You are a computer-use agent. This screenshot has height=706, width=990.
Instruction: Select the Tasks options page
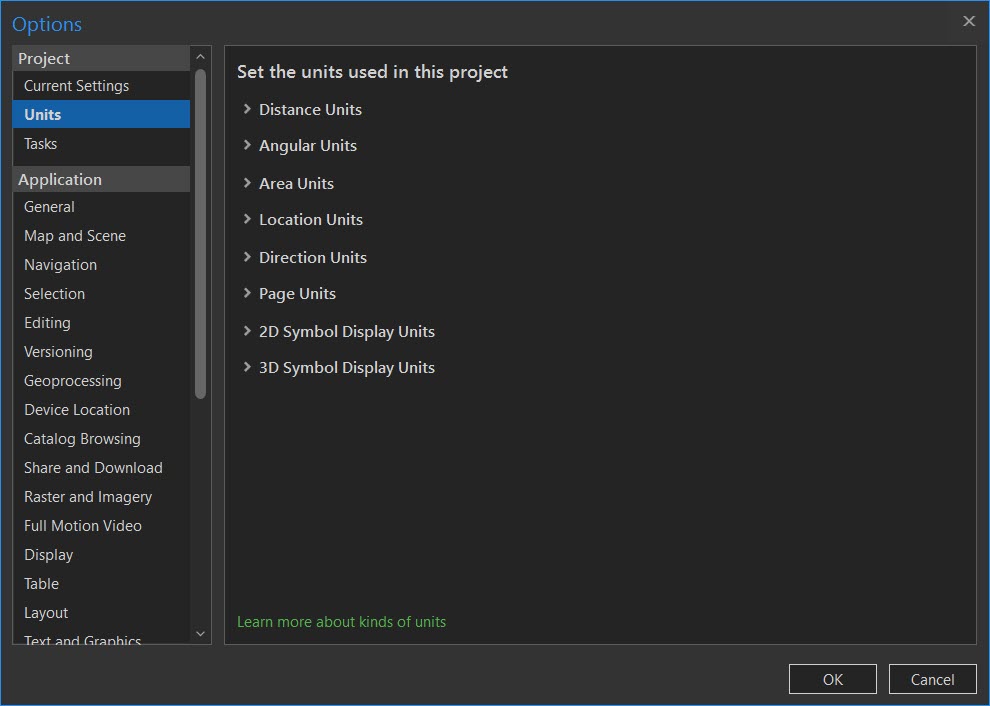coord(41,144)
